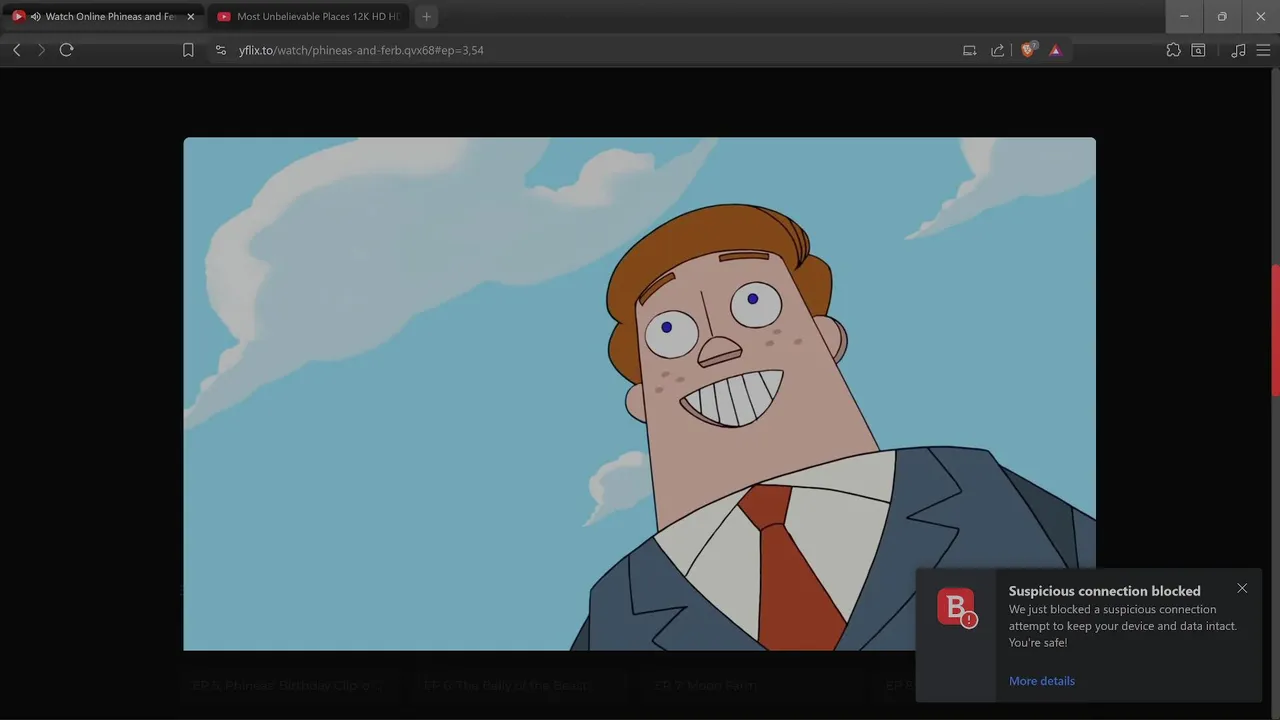Viewport: 1280px width, 720px height.
Task: Go back to the previous page
Action: [17, 50]
